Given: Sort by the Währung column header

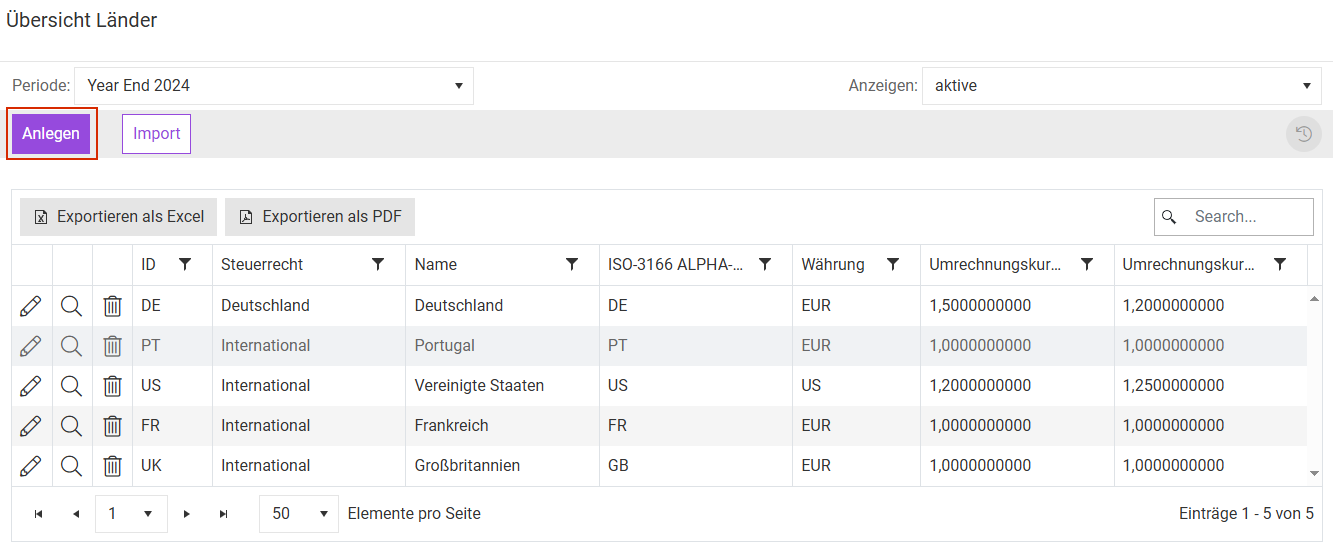Looking at the screenshot, I should (833, 265).
